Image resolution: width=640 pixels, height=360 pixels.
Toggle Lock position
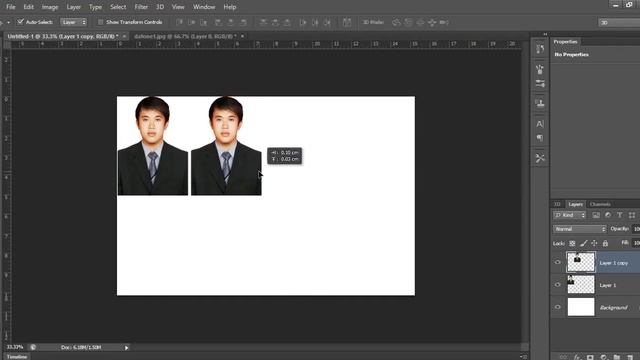594,243
